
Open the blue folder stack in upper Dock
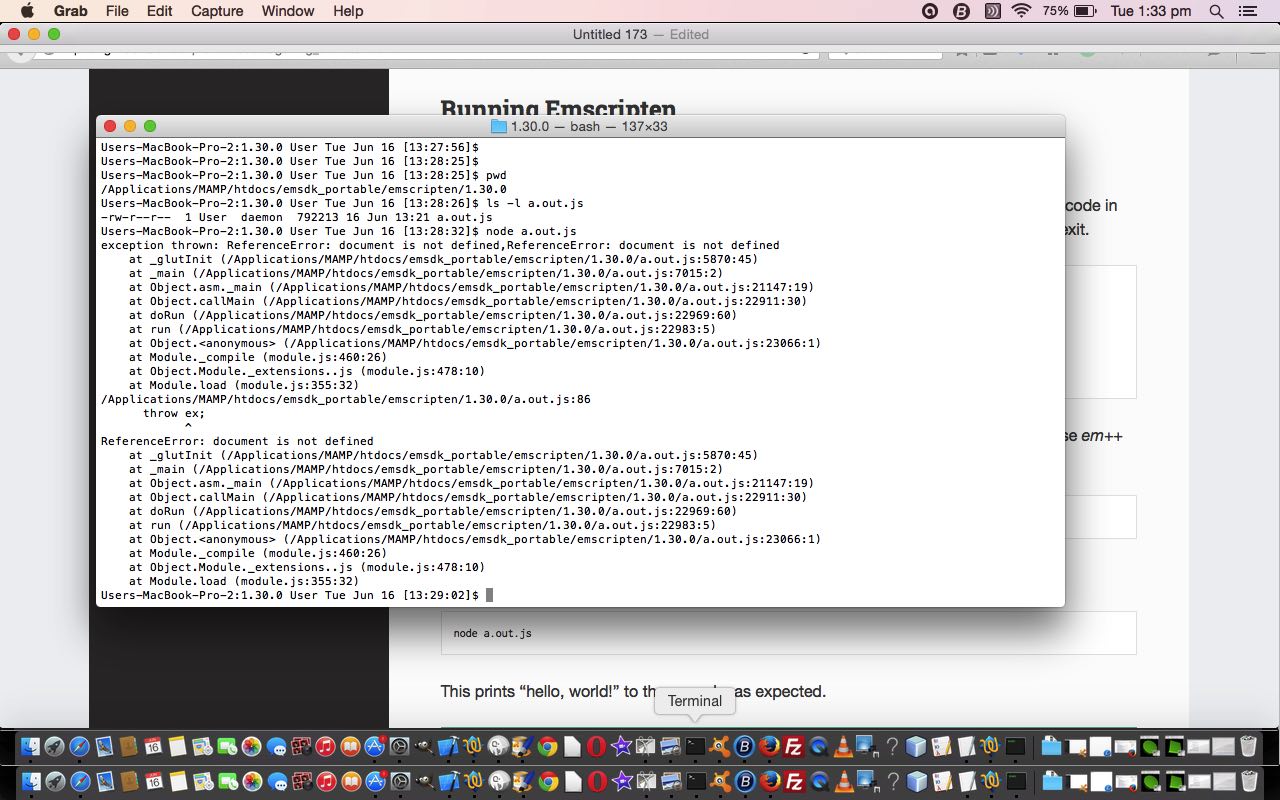1052,746
